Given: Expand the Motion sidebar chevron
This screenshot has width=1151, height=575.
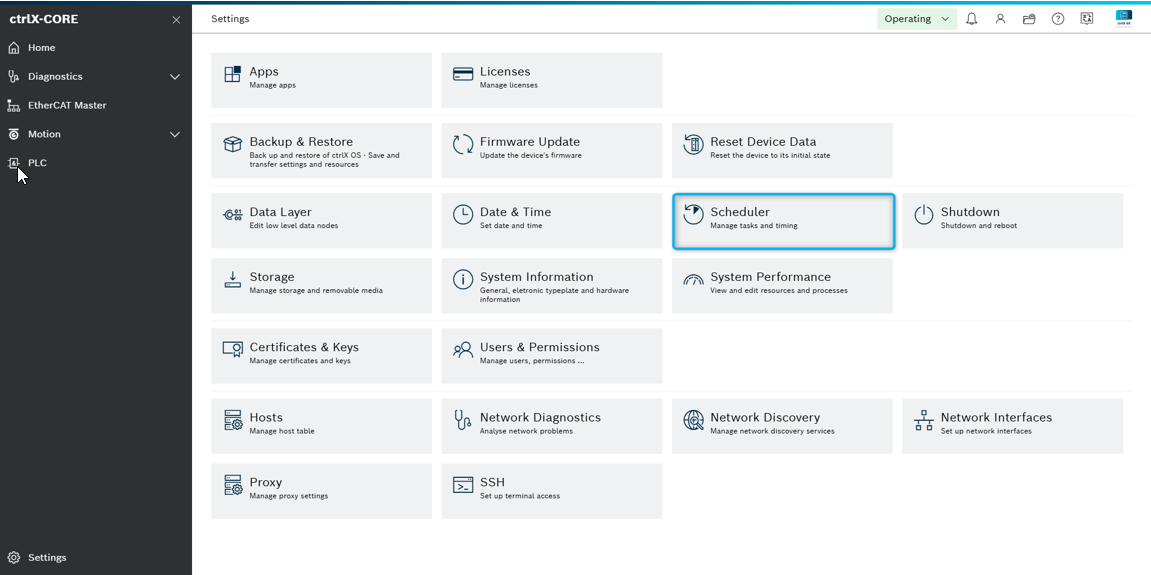Looking at the screenshot, I should 175,134.
